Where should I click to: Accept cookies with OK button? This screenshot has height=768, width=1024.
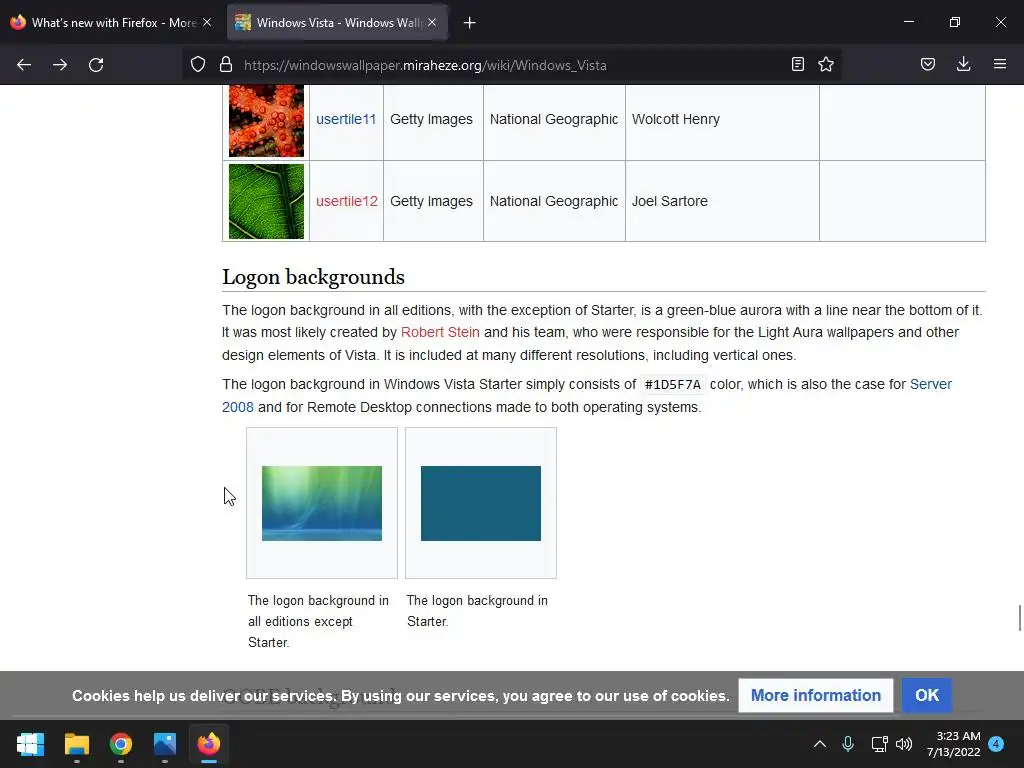[x=927, y=696]
